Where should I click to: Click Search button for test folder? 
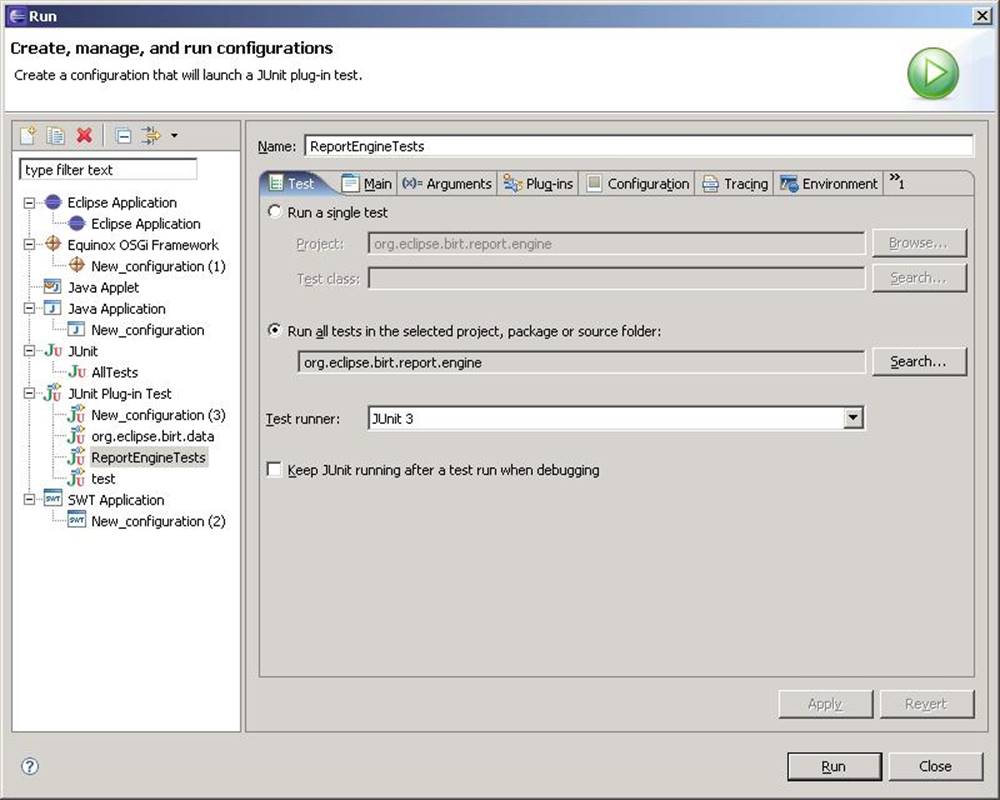918,362
